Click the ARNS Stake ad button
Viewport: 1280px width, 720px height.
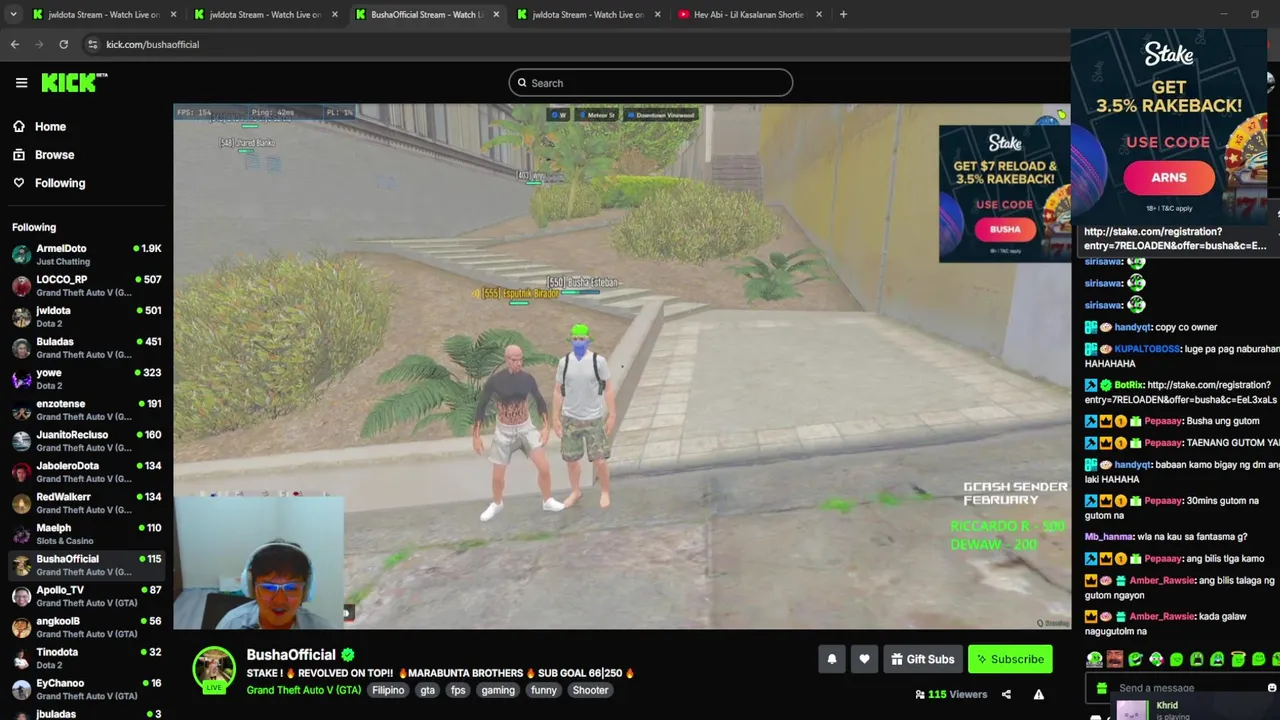coord(1169,178)
